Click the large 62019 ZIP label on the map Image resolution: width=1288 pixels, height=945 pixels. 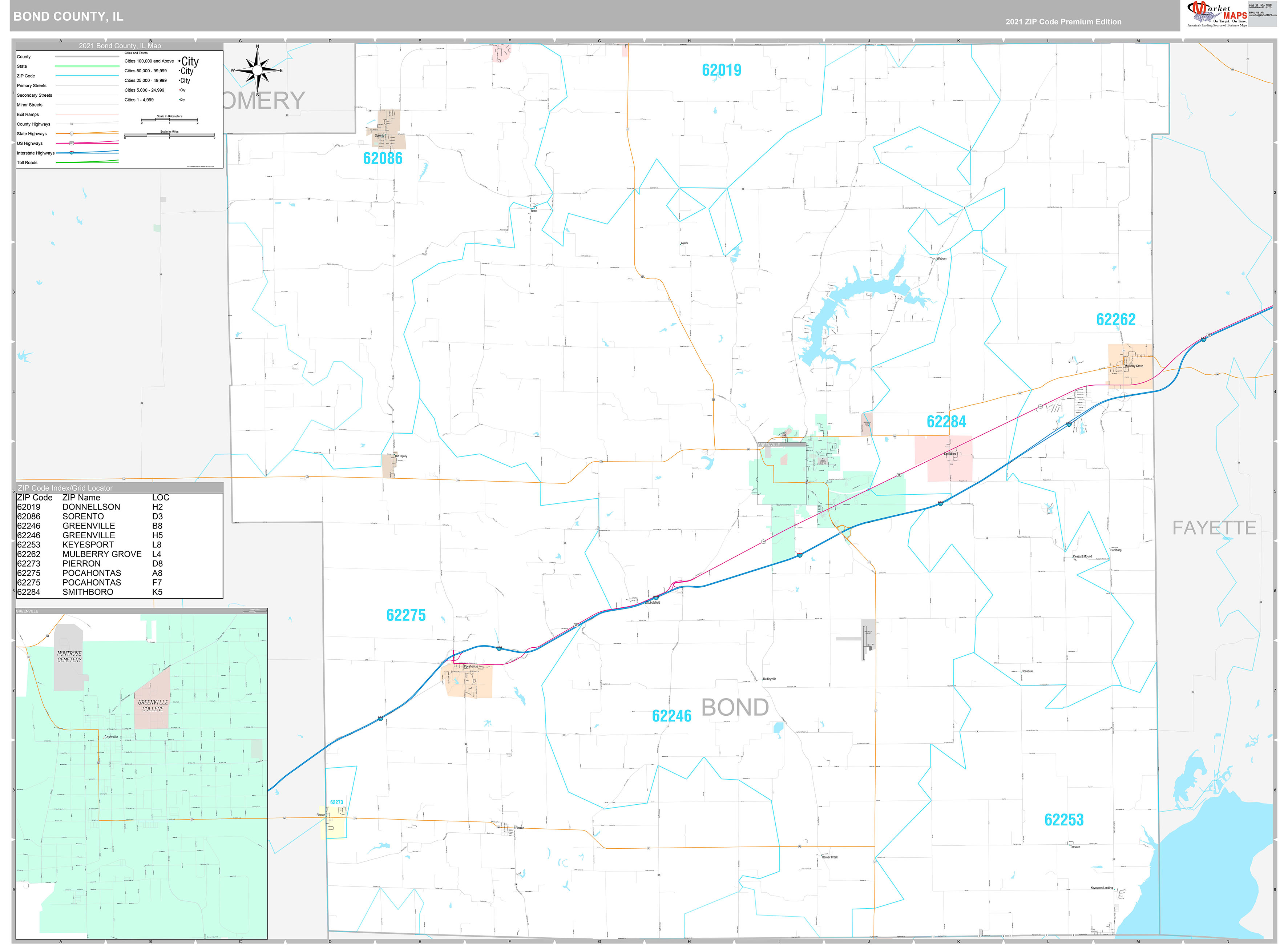tap(722, 70)
